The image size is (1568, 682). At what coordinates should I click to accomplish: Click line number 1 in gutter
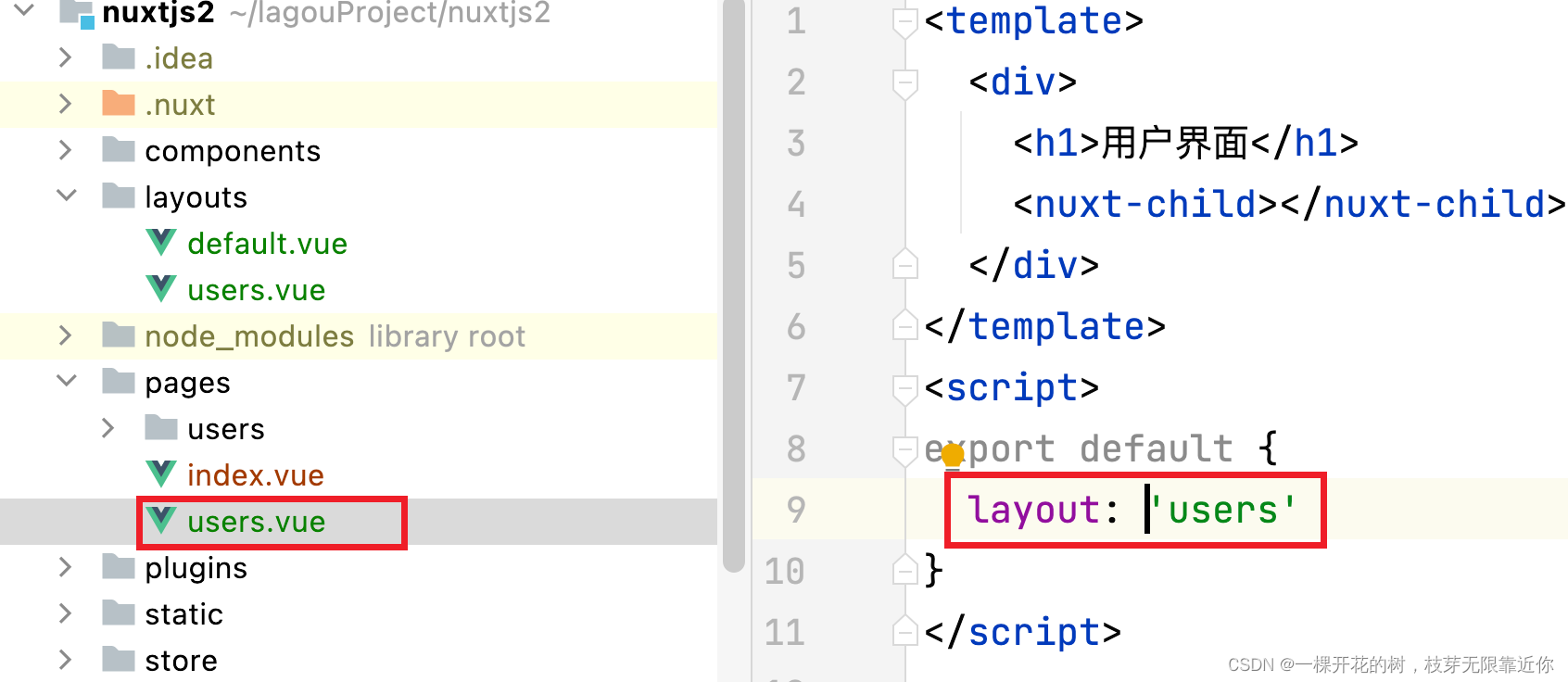tap(796, 21)
